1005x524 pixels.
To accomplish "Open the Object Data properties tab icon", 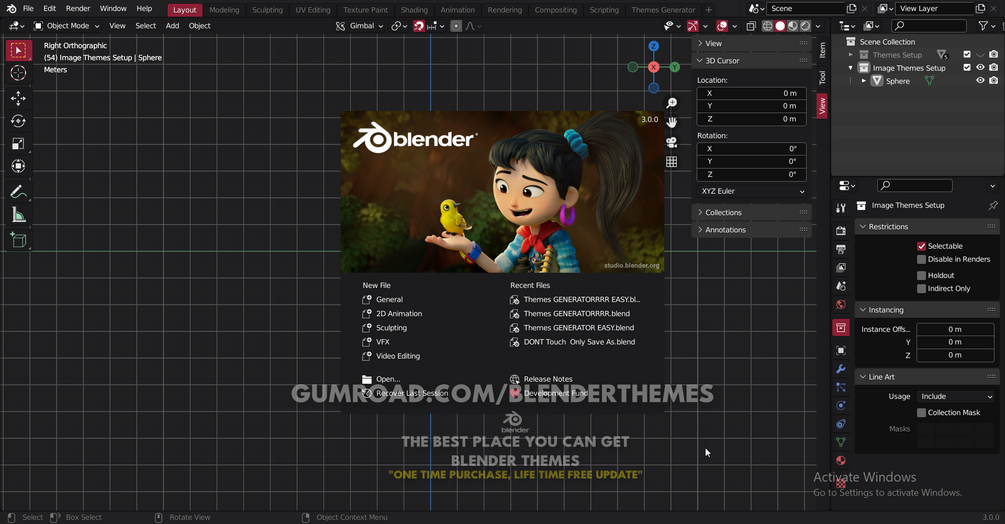I will (x=841, y=442).
